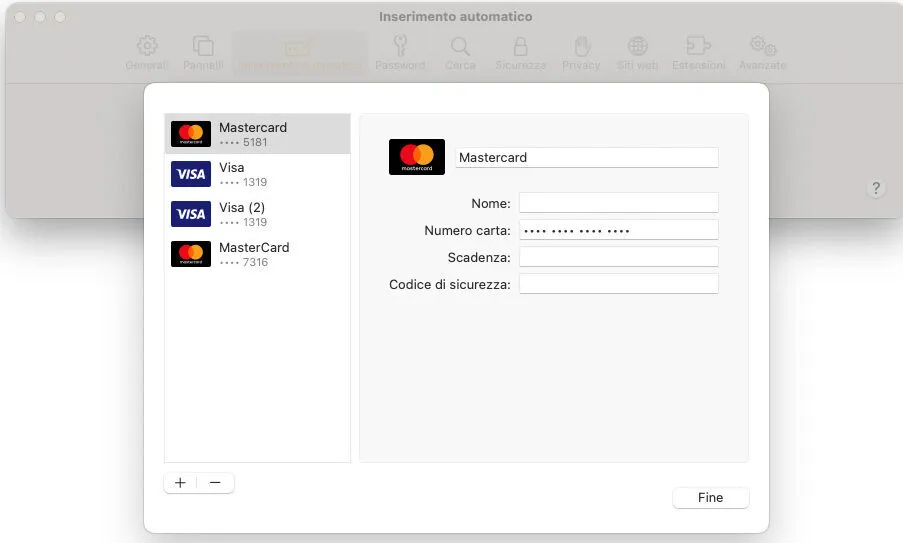This screenshot has height=543, width=903.
Task: Select the Visa (2) card entry
Action: click(x=257, y=214)
